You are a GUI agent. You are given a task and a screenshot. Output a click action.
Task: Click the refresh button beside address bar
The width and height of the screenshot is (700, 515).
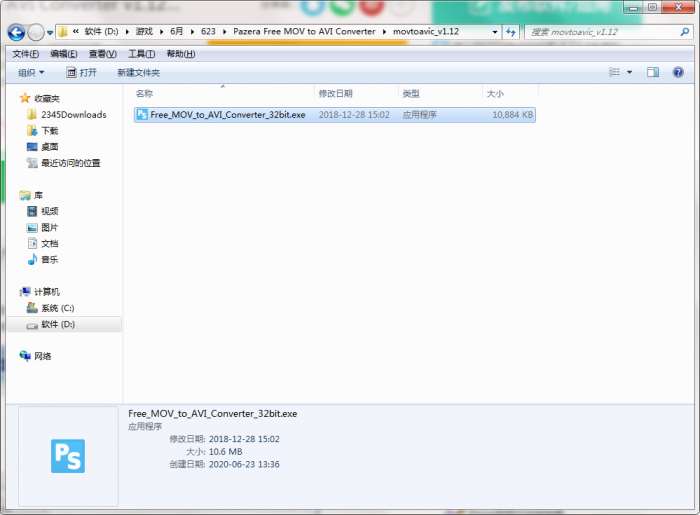[510, 32]
